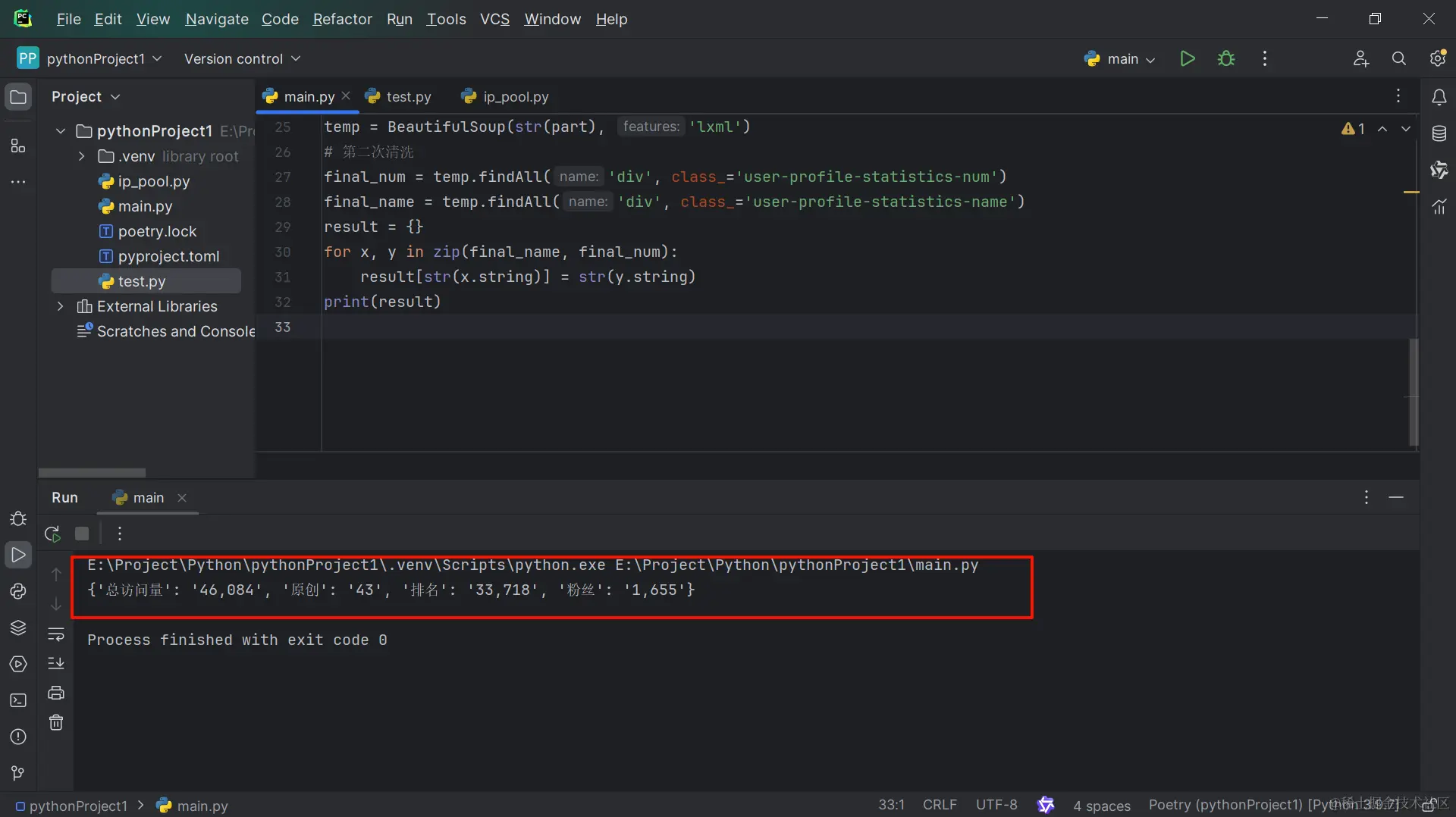Click the CRLF line separator in status bar

940,805
